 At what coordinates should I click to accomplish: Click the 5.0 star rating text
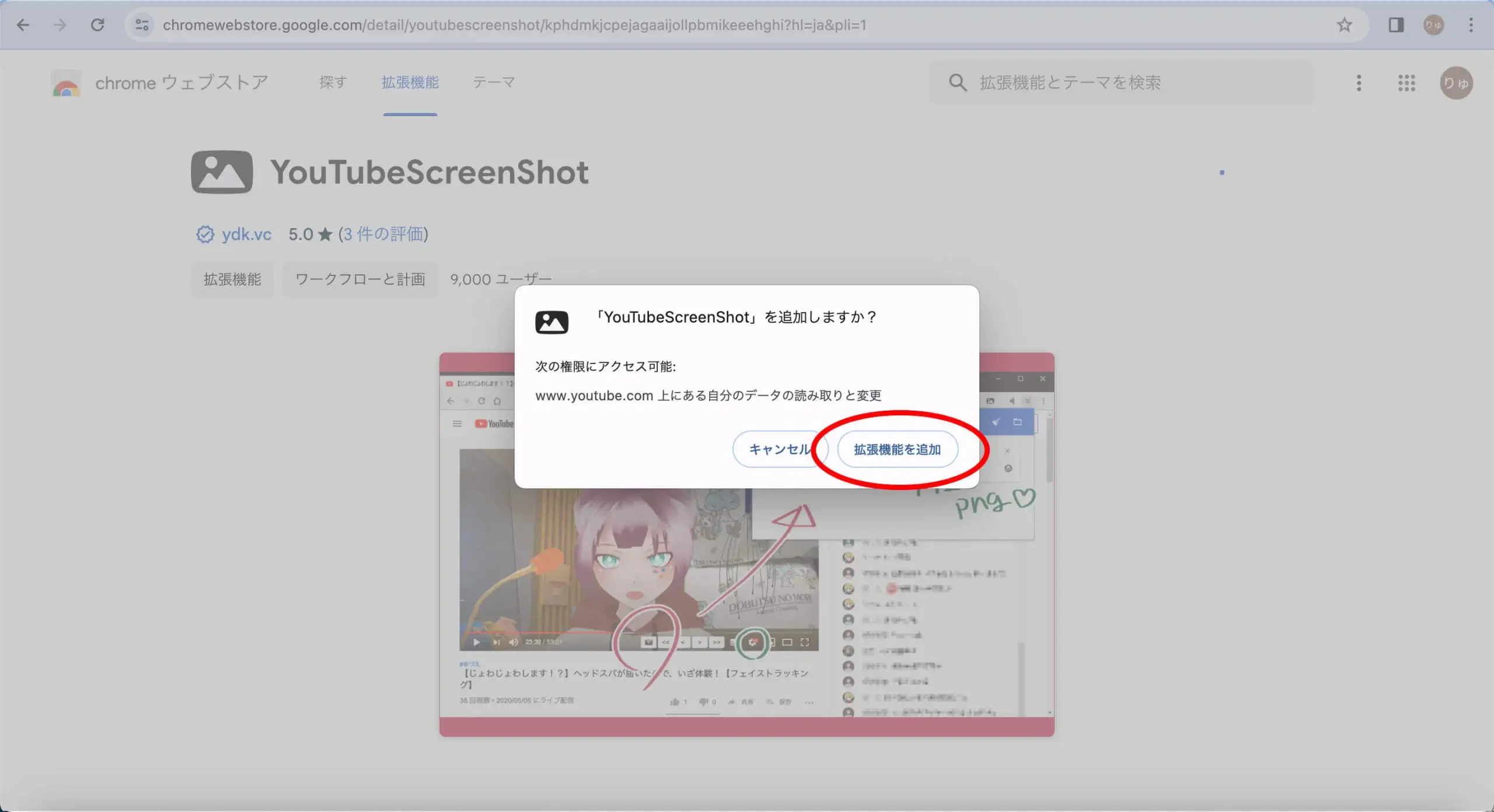click(x=310, y=235)
